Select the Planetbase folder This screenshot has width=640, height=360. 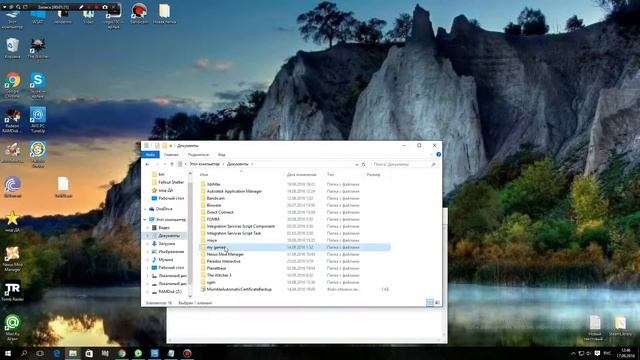216,268
